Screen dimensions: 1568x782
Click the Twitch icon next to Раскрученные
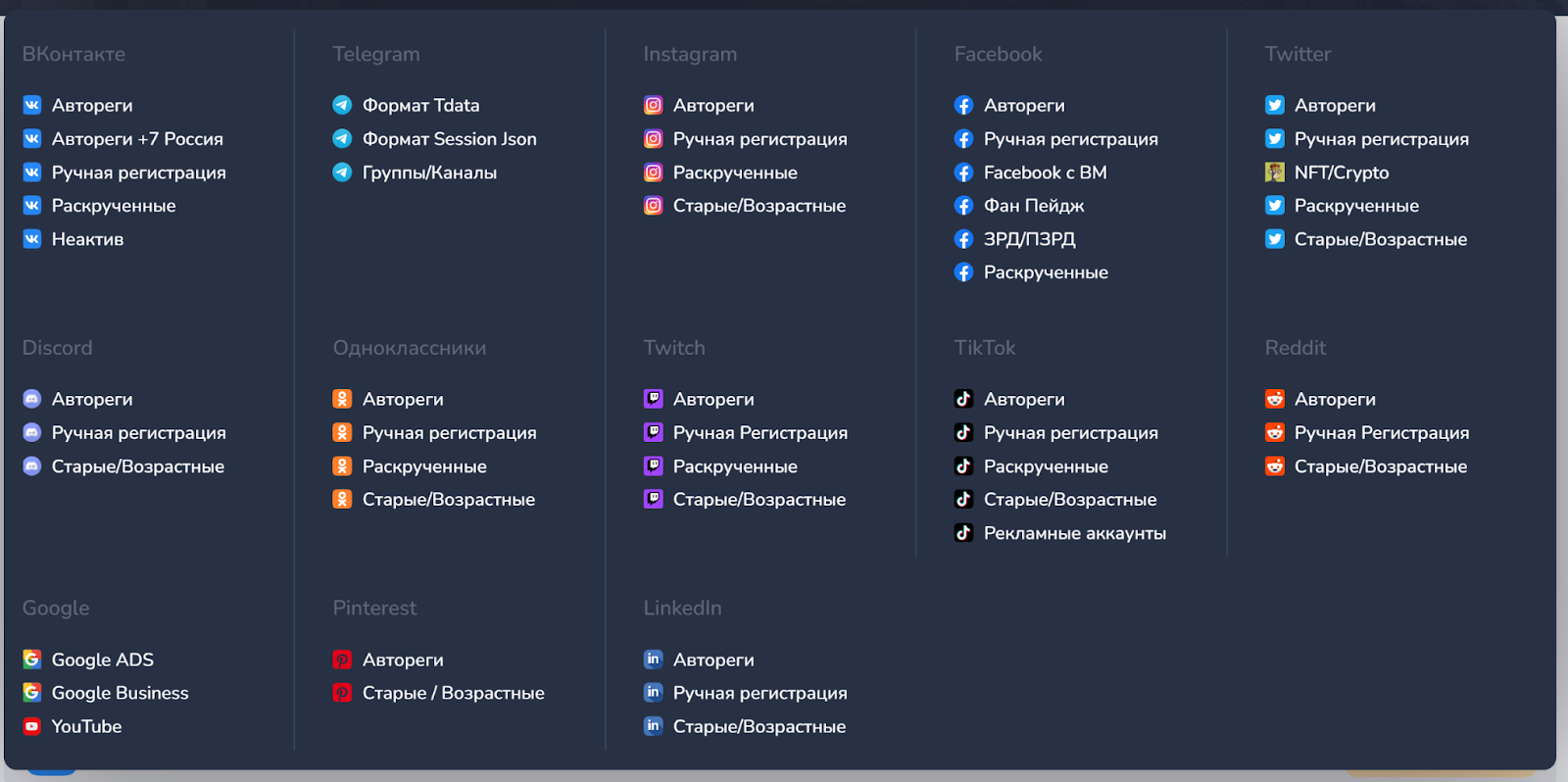pyautogui.click(x=653, y=466)
